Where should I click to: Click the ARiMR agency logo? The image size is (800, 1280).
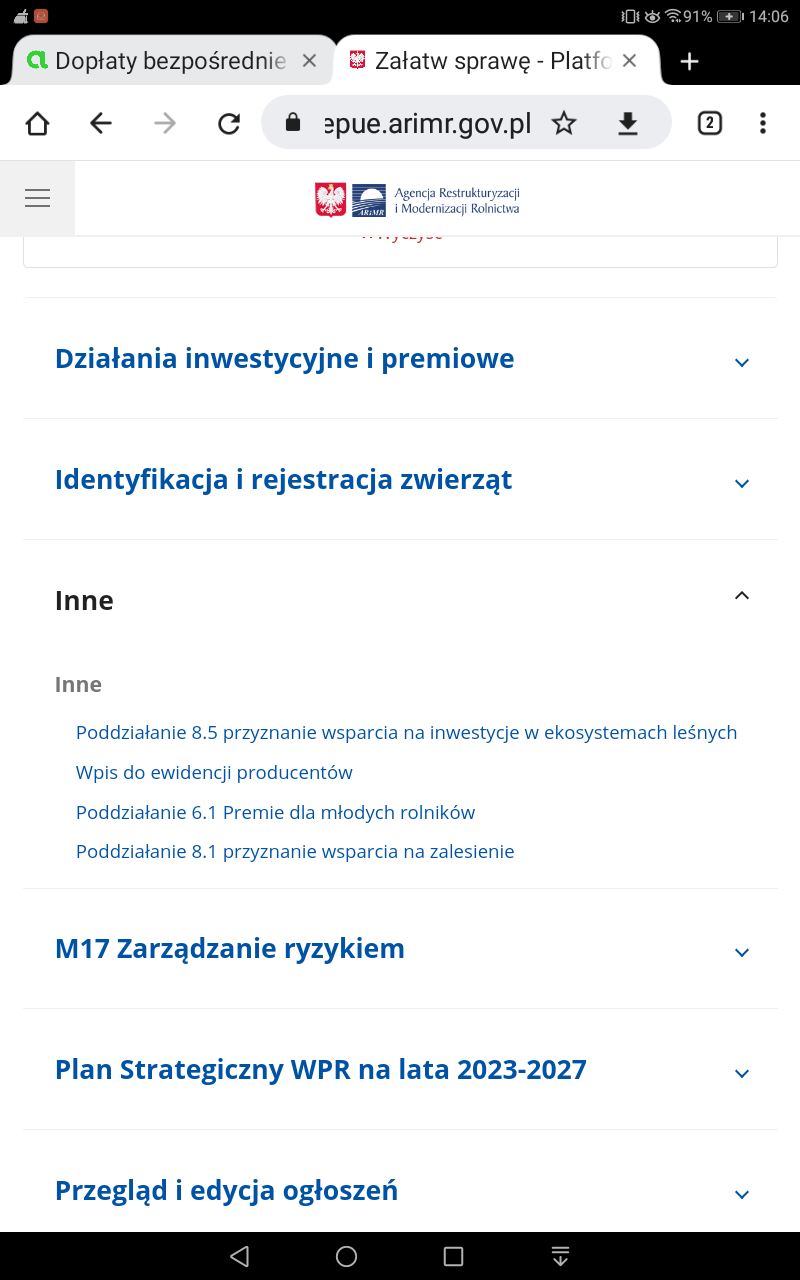pos(418,200)
